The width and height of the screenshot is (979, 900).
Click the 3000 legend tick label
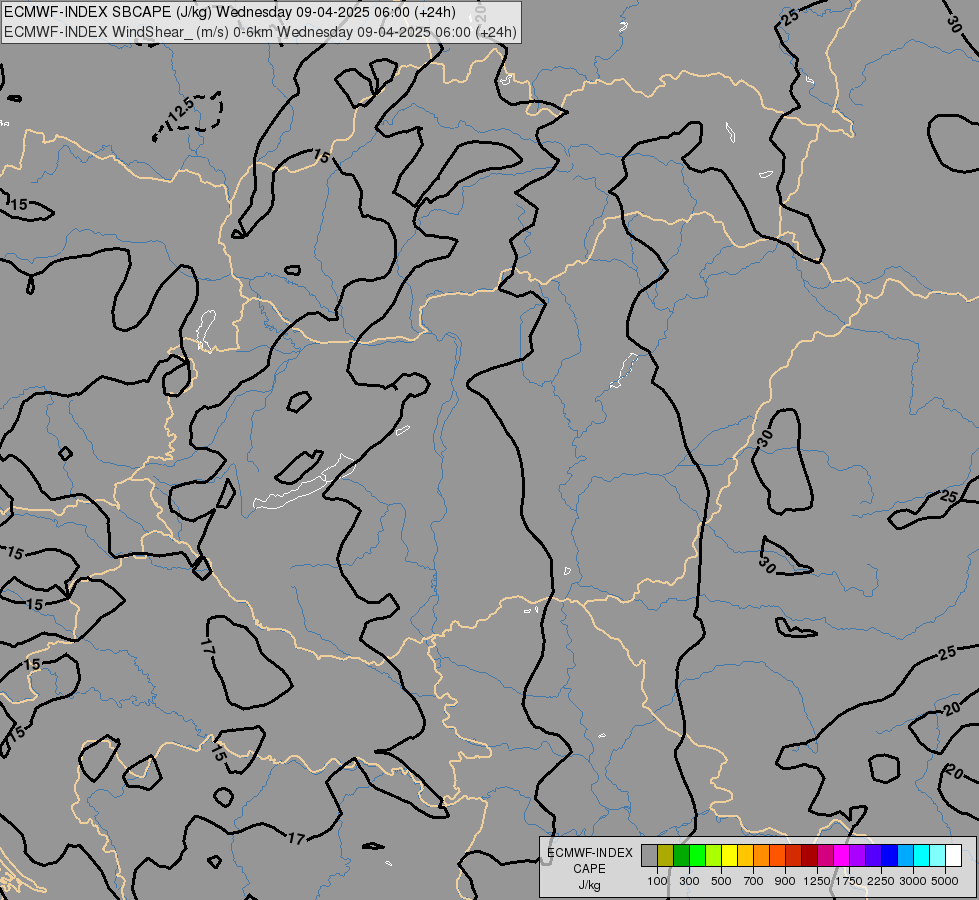[x=913, y=881]
